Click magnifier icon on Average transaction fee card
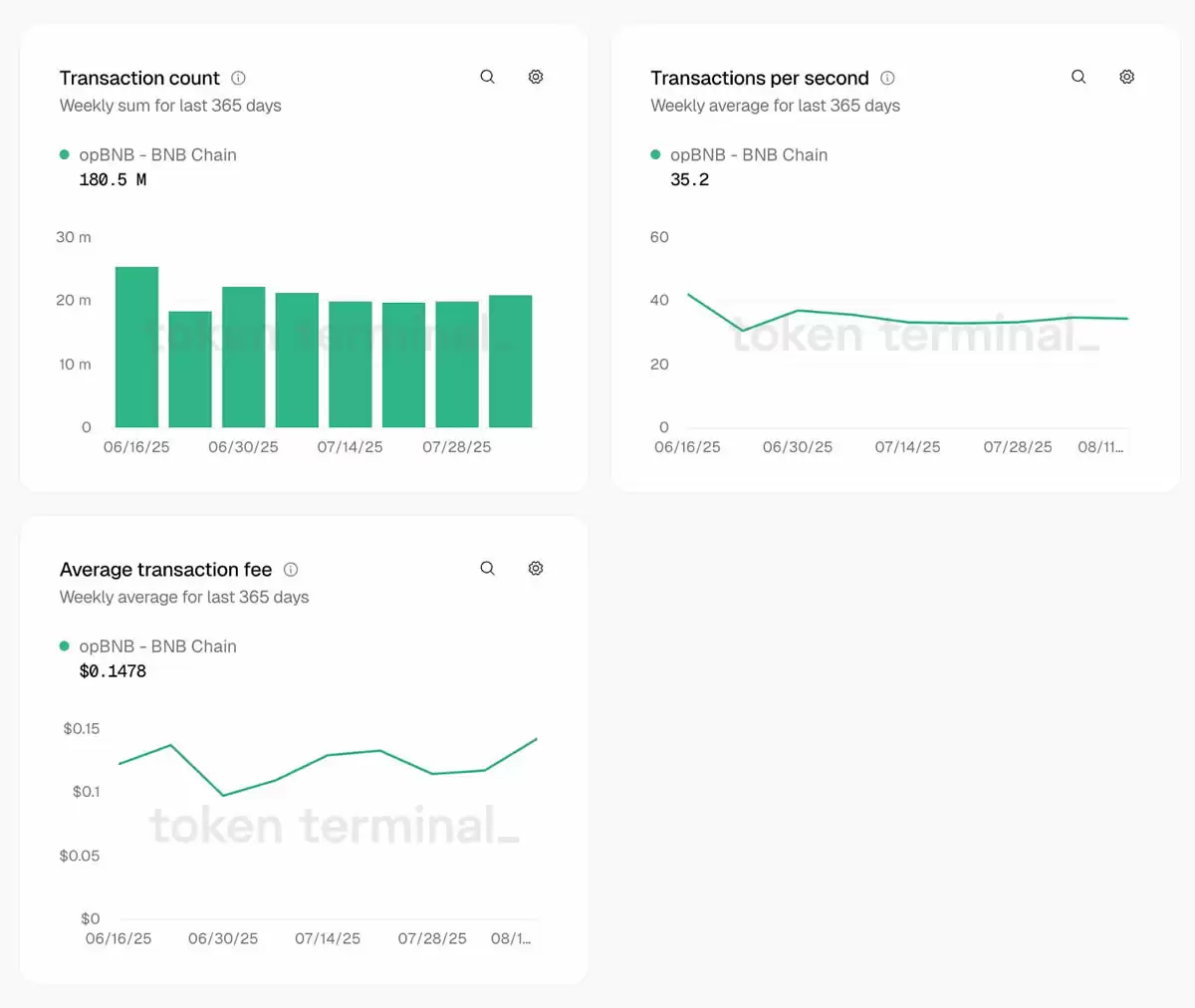This screenshot has width=1195, height=1008. 487,569
